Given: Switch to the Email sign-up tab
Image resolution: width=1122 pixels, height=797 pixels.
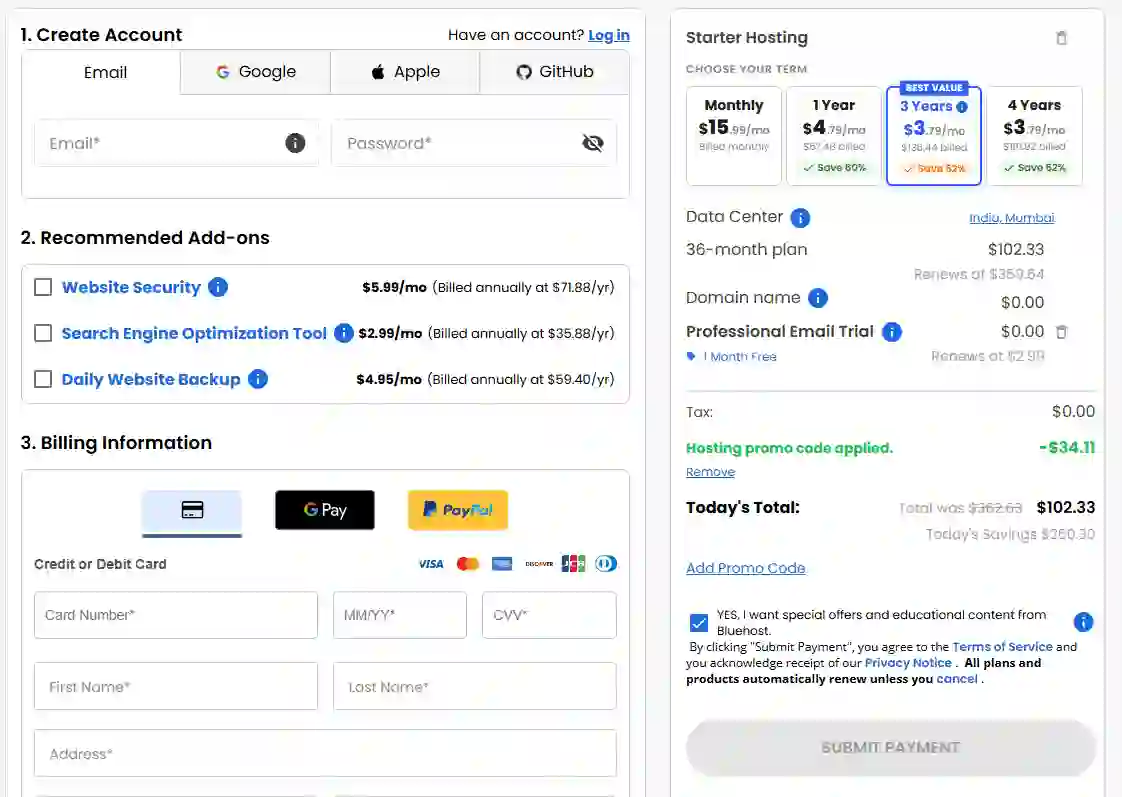Looking at the screenshot, I should [x=105, y=72].
